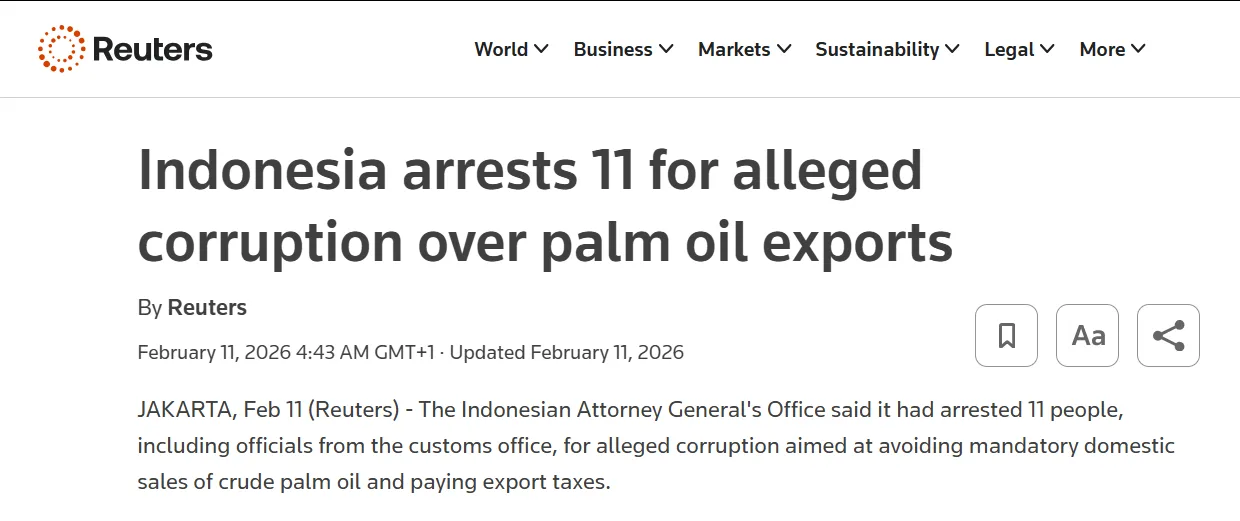Image resolution: width=1240 pixels, height=521 pixels.
Task: Expand the Sustainability chevron arrow
Action: point(952,49)
